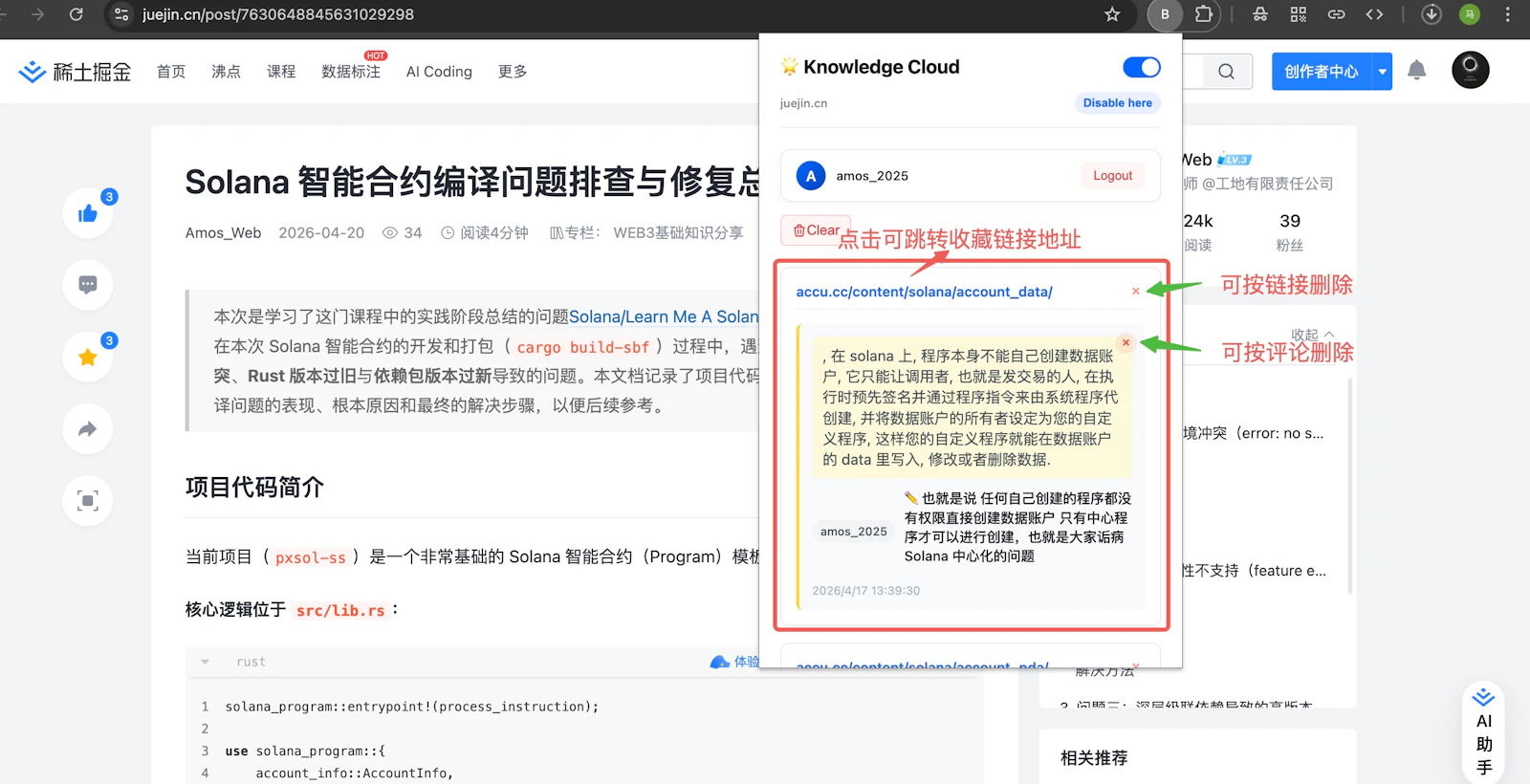1530x784 pixels.
Task: Open column WEB3基础知识分享 link
Action: [678, 232]
